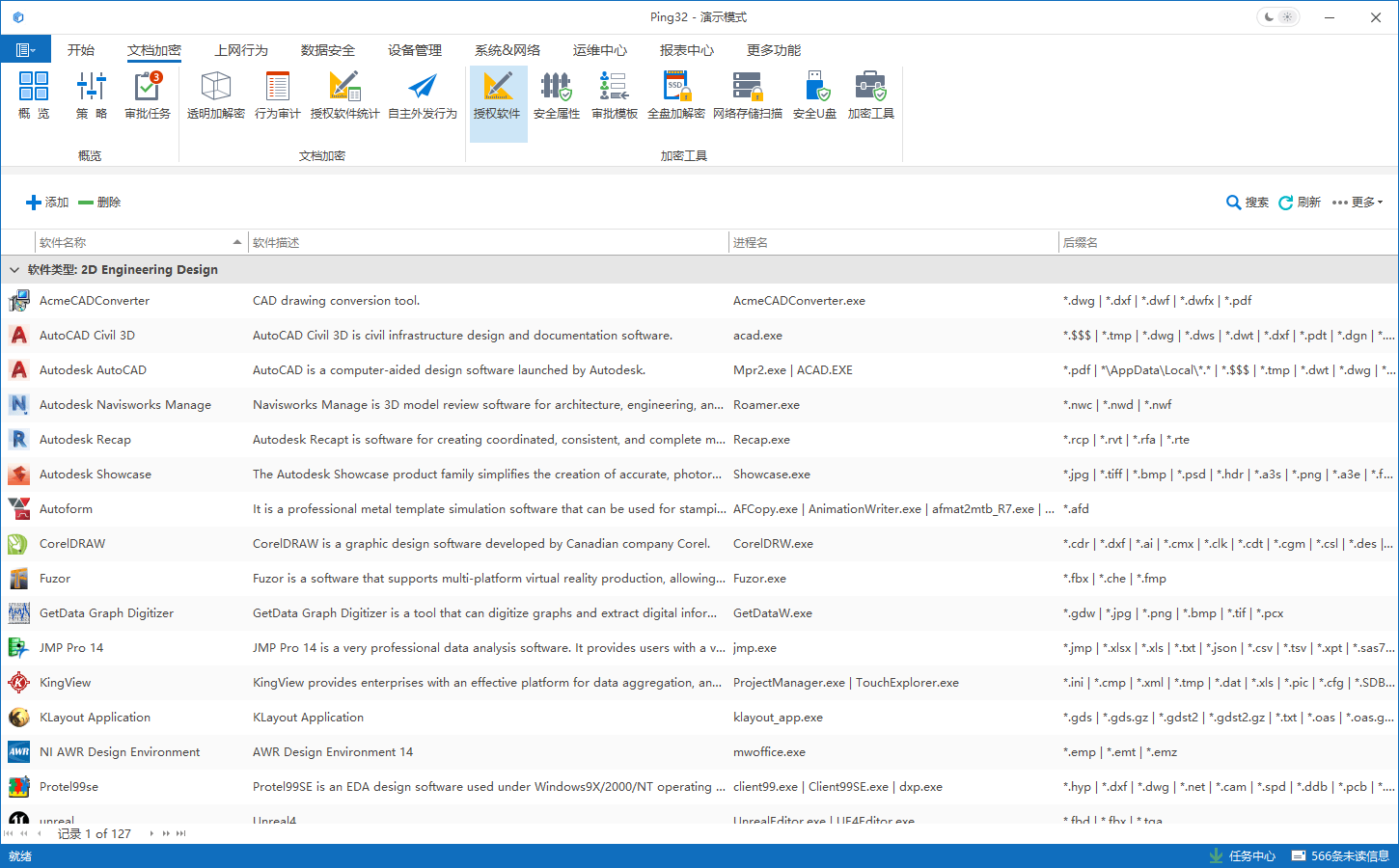
Task: Click the 添加 add button
Action: click(47, 203)
